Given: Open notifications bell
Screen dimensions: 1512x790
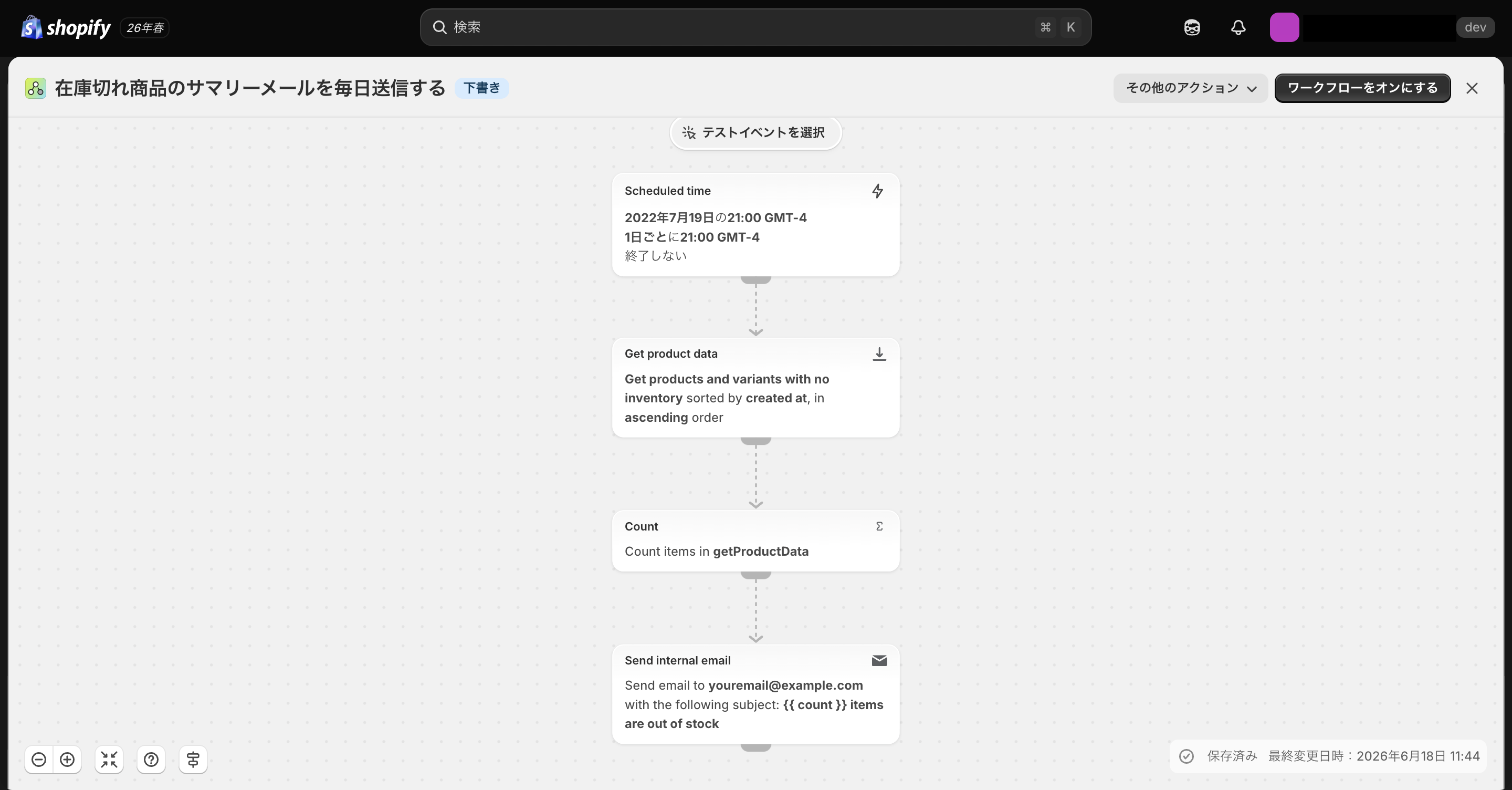Looking at the screenshot, I should 1238,27.
